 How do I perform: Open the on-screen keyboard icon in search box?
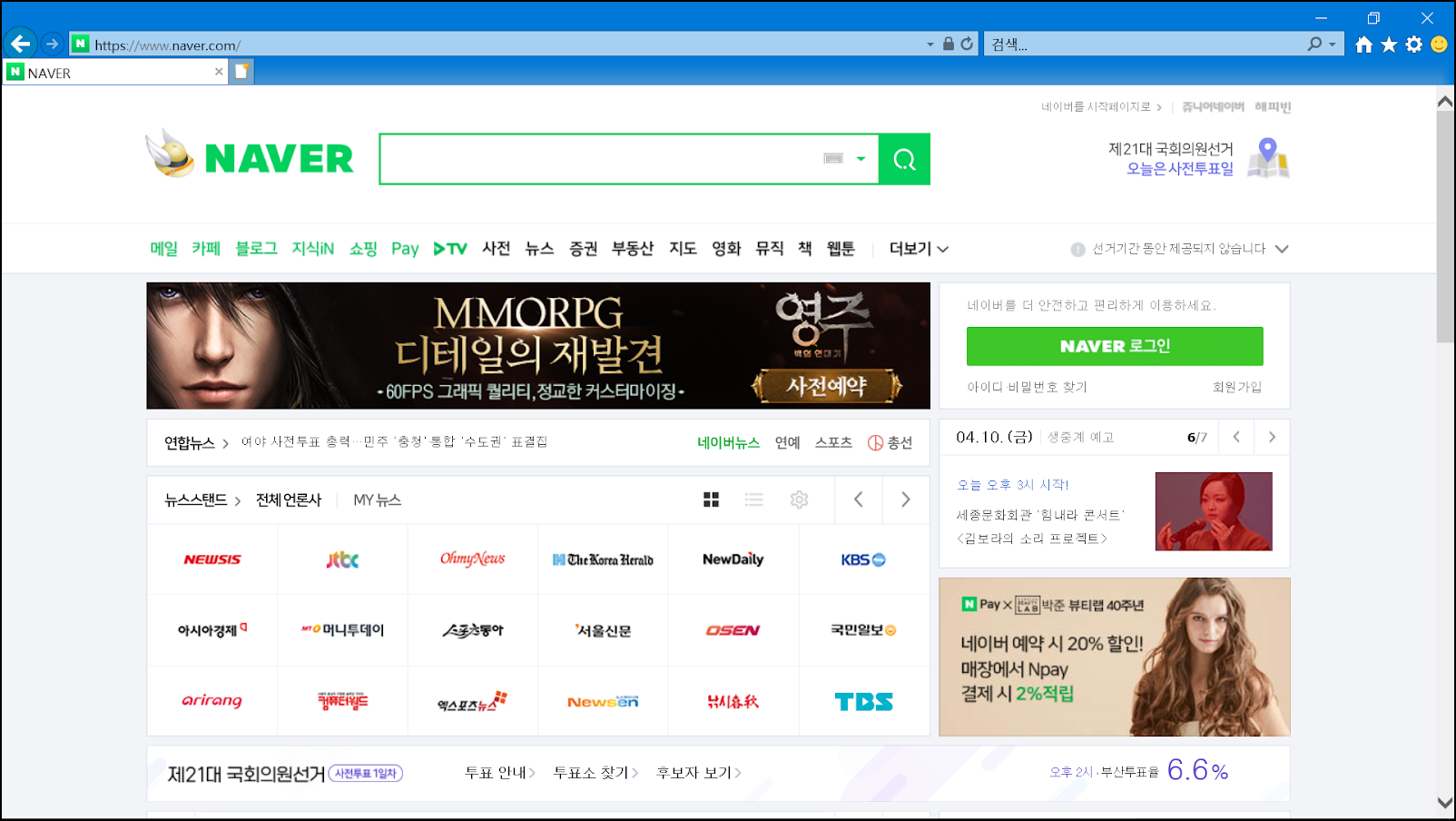pos(833,159)
